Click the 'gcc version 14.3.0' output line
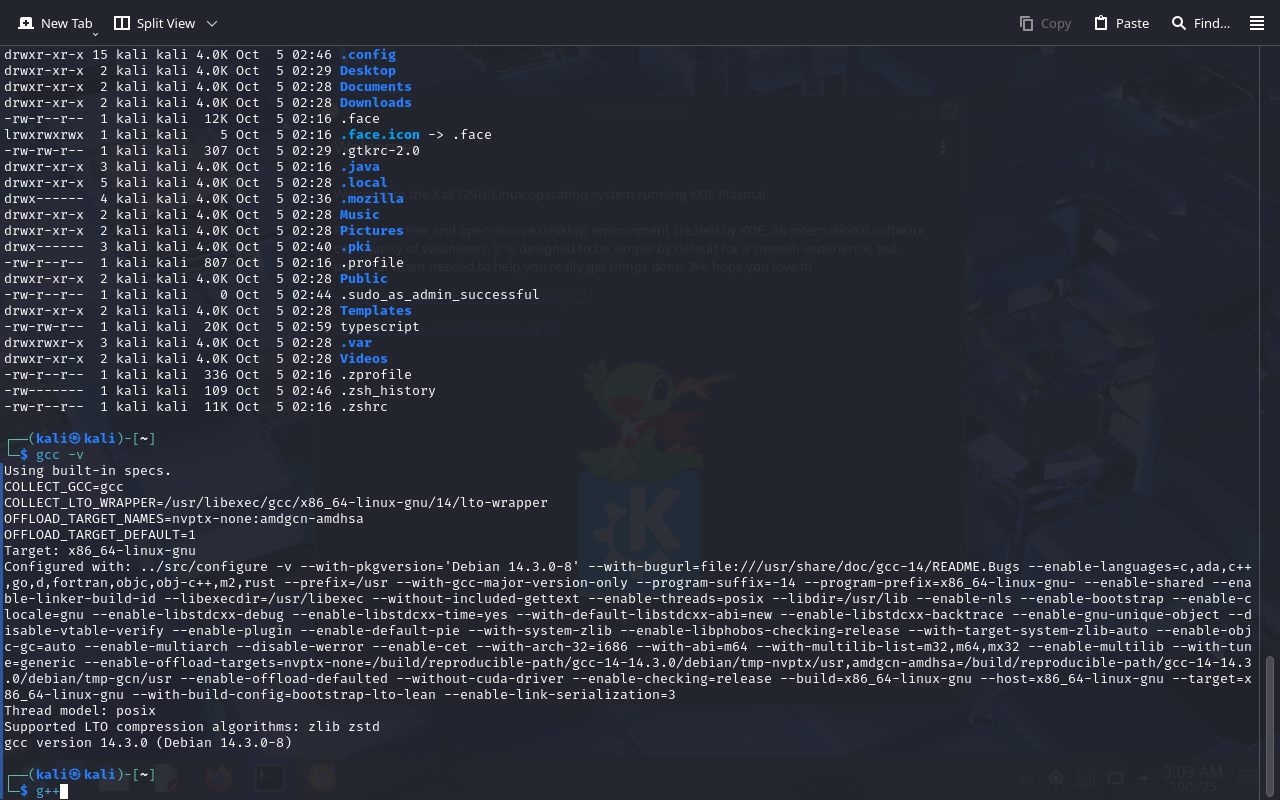This screenshot has width=1280, height=800. pos(147,743)
